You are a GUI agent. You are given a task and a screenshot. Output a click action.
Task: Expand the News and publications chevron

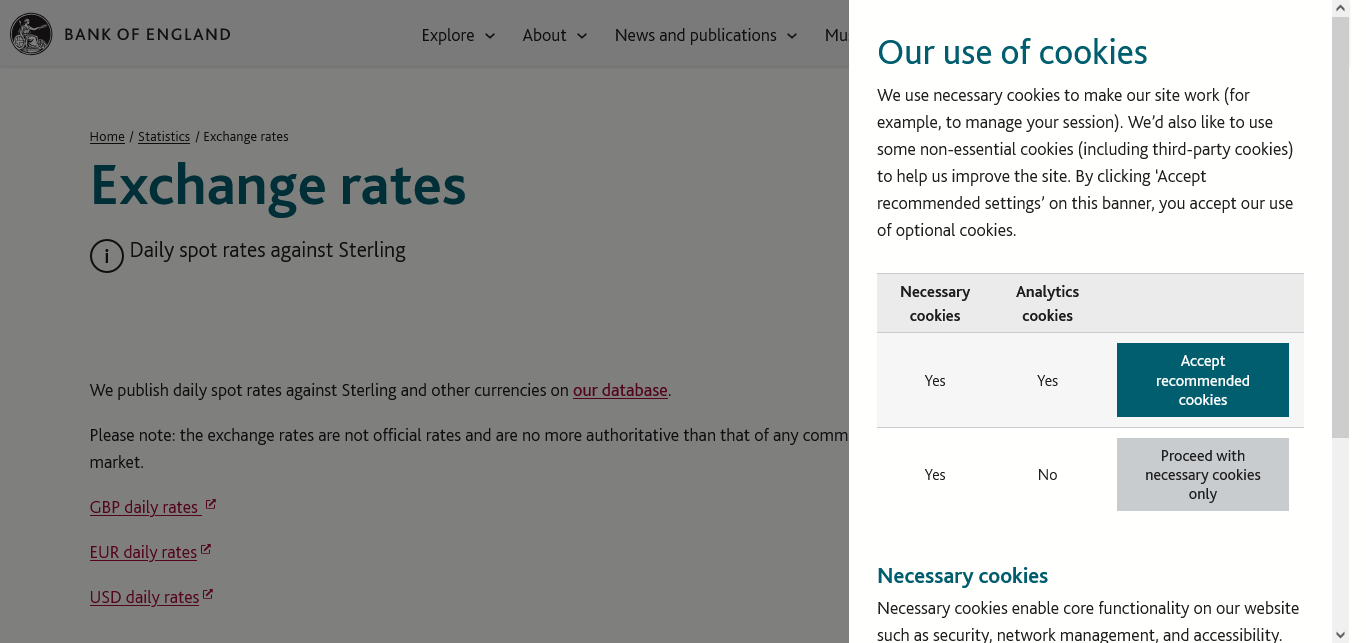pos(792,36)
